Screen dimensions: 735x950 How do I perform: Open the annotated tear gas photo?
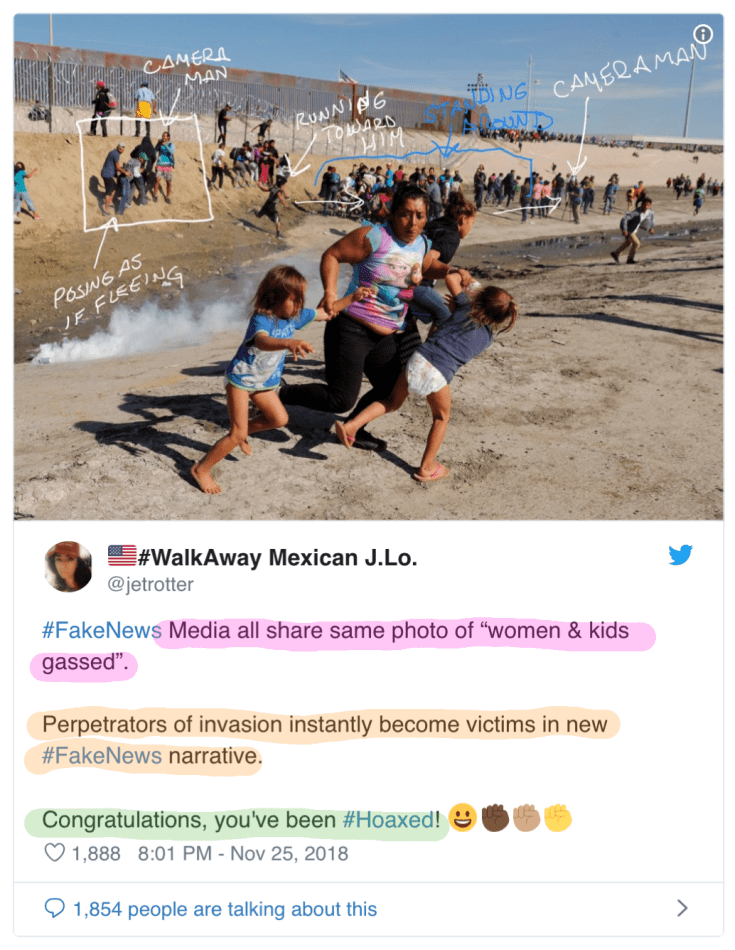(368, 300)
